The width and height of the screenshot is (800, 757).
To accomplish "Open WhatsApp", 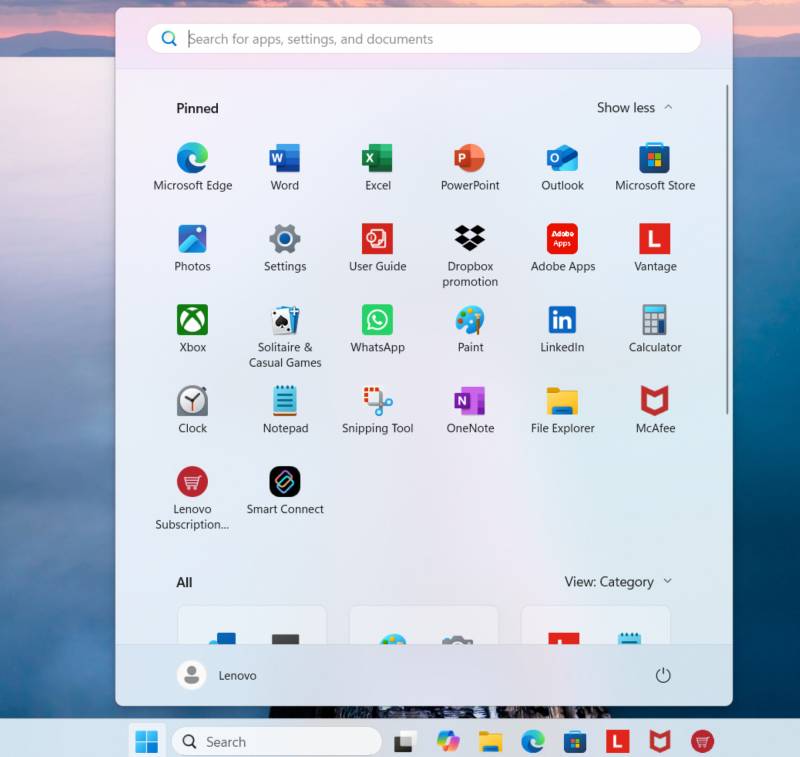I will point(378,329).
